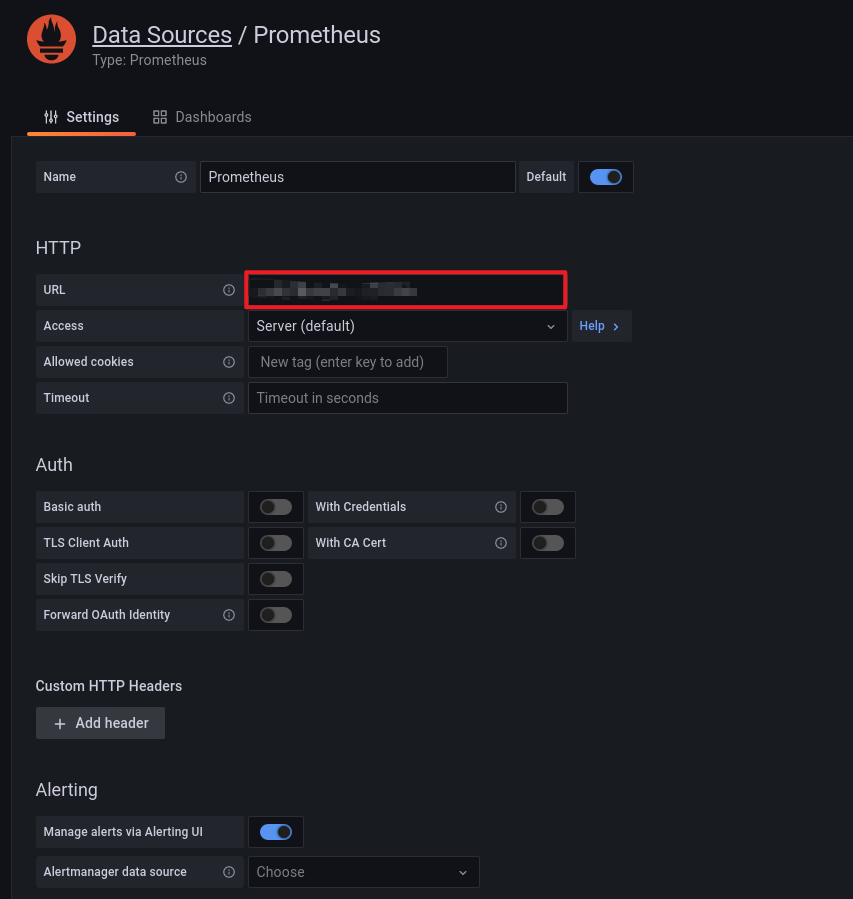Enable the Skip TLS Verify toggle
The width and height of the screenshot is (853, 899).
click(276, 579)
